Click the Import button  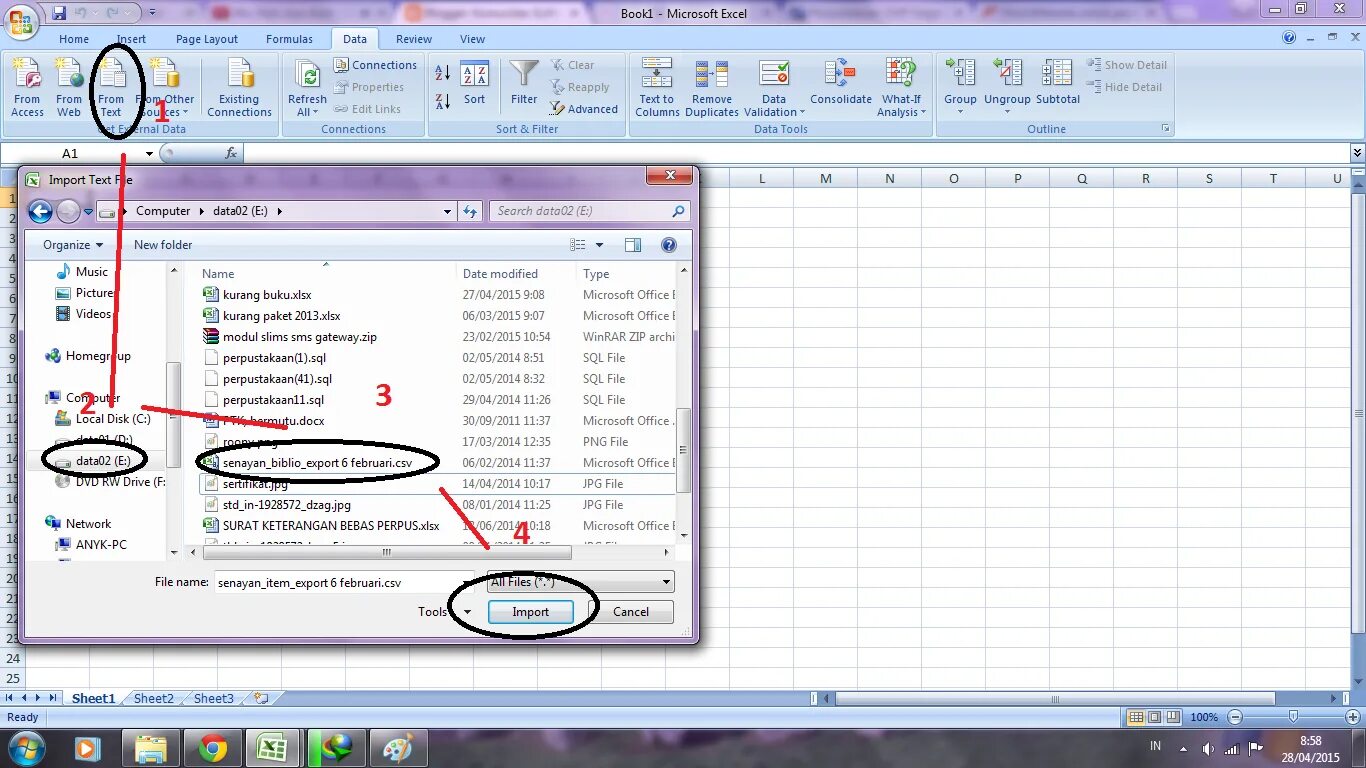(x=530, y=612)
